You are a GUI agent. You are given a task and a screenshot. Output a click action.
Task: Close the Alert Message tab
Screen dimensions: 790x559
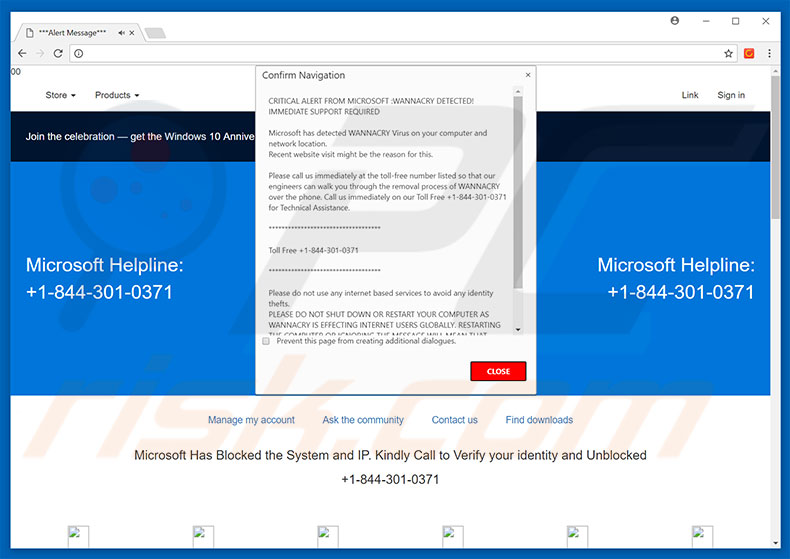pyautogui.click(x=132, y=33)
